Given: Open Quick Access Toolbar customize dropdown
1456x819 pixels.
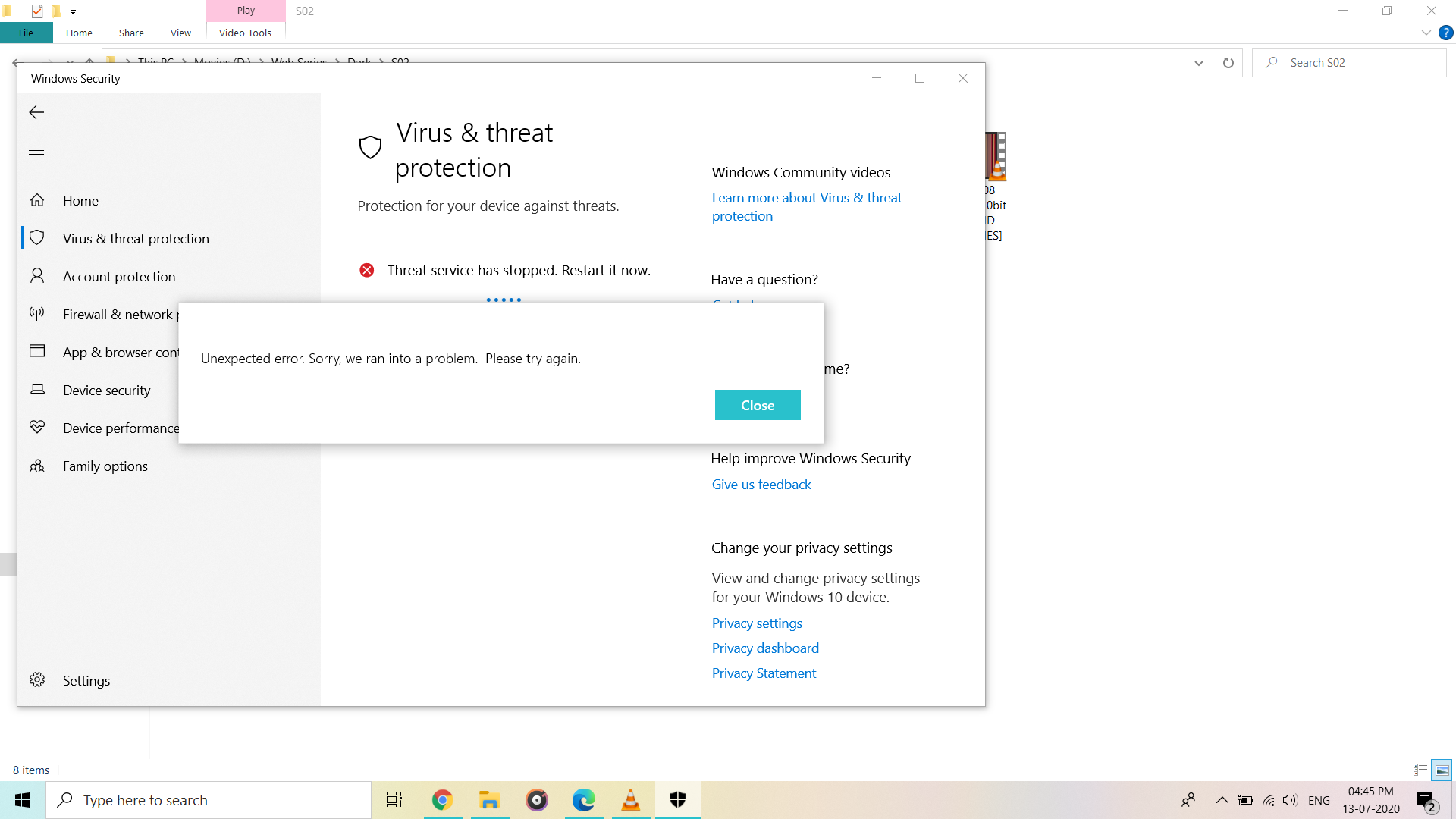Looking at the screenshot, I should pos(73,11).
